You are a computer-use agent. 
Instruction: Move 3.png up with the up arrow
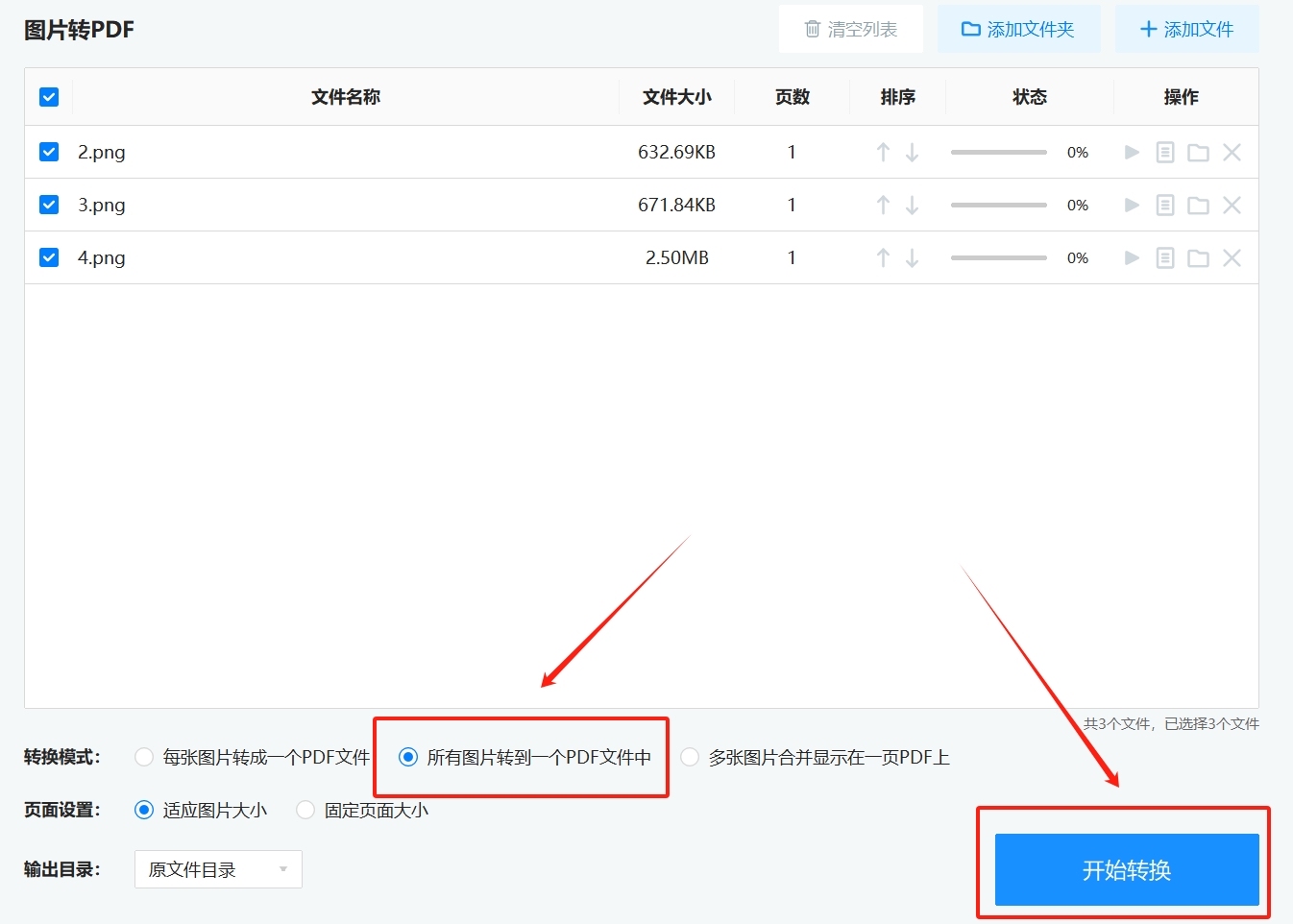tap(882, 205)
